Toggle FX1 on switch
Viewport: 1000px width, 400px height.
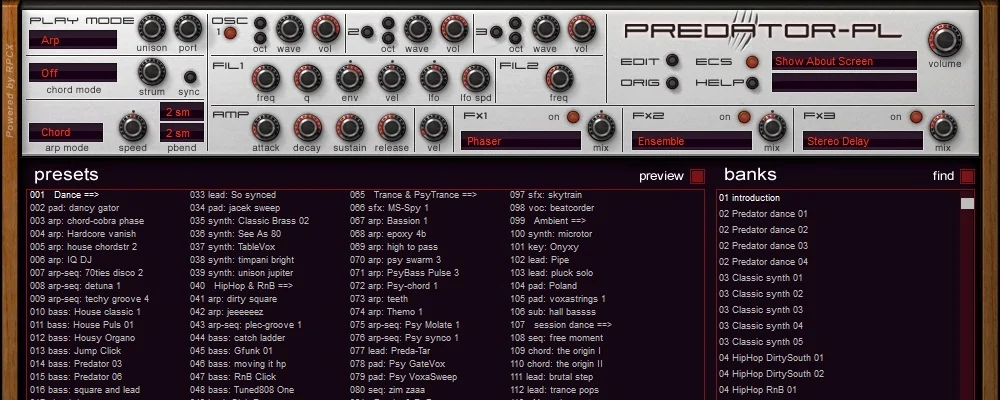pos(573,117)
